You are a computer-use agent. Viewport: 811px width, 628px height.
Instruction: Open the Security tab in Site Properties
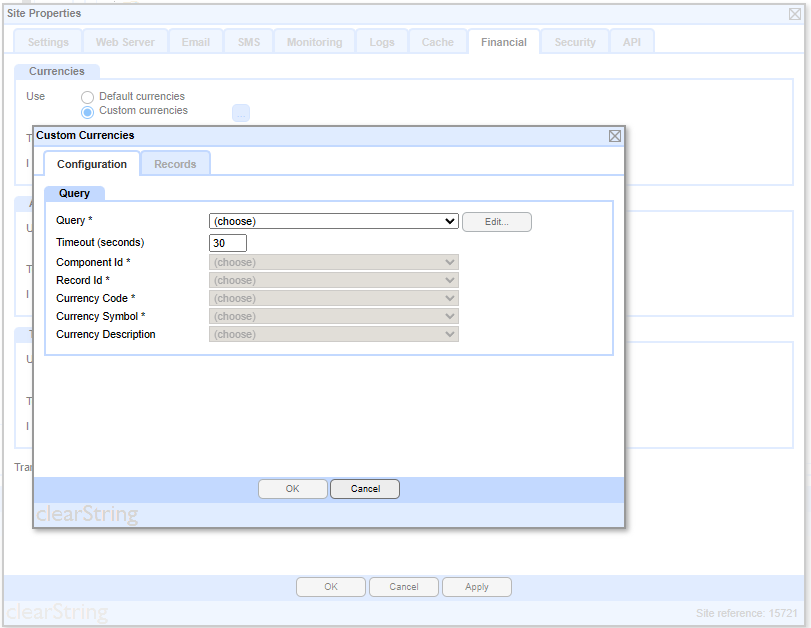(575, 42)
